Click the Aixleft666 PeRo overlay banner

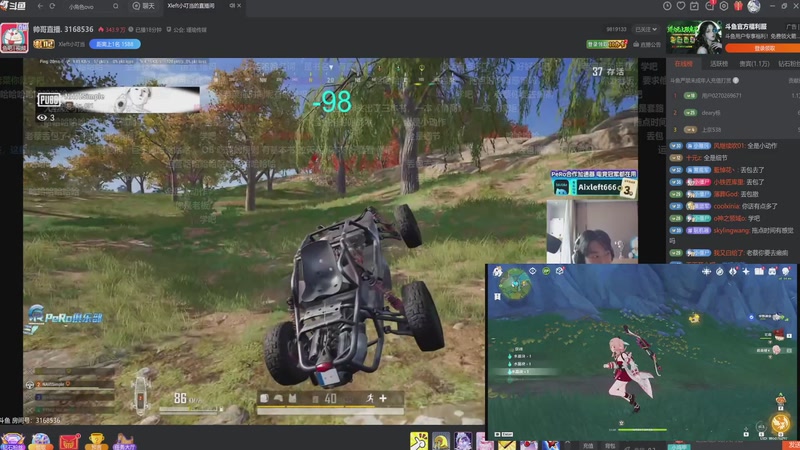coord(594,184)
